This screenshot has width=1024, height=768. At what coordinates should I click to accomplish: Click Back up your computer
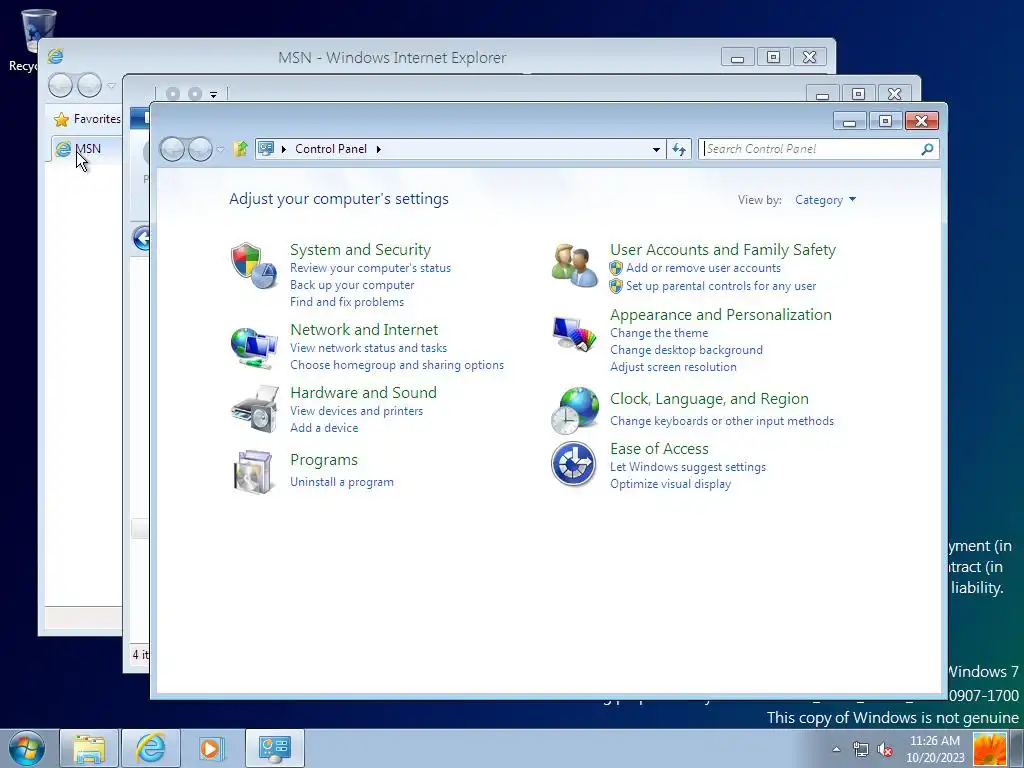point(352,285)
